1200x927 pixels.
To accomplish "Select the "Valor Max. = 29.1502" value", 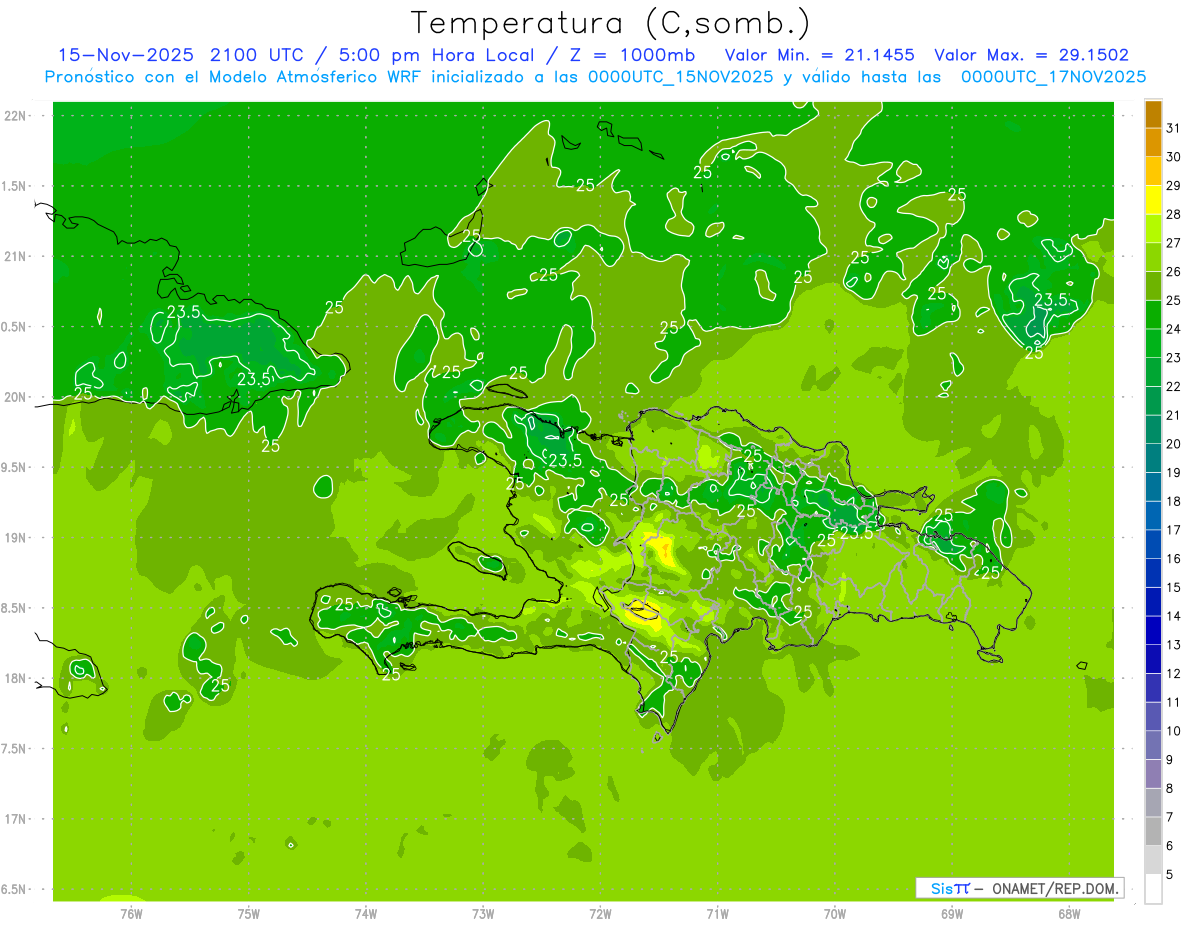I will [1031, 55].
